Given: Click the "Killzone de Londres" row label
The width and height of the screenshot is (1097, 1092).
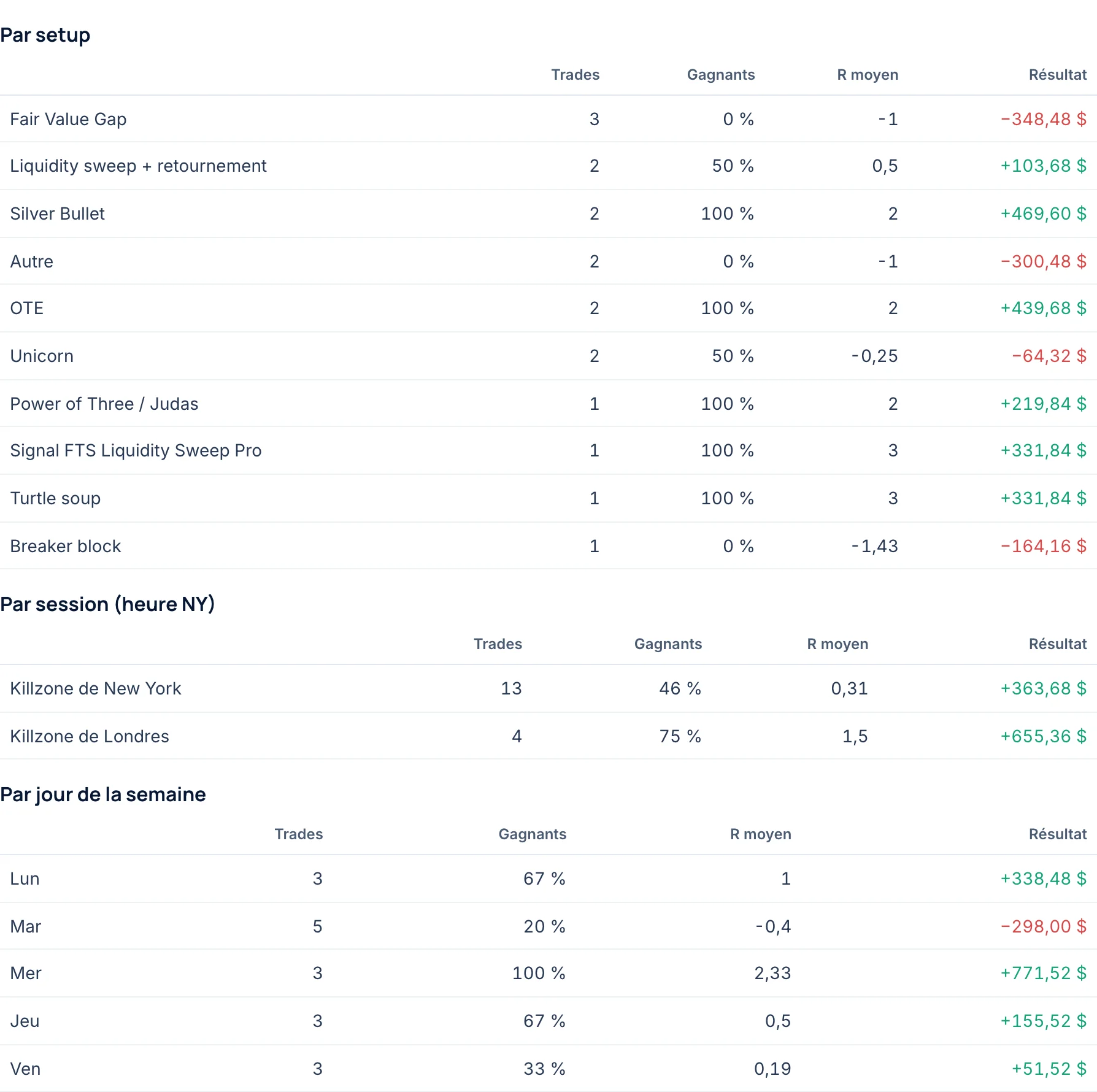Looking at the screenshot, I should click(90, 736).
